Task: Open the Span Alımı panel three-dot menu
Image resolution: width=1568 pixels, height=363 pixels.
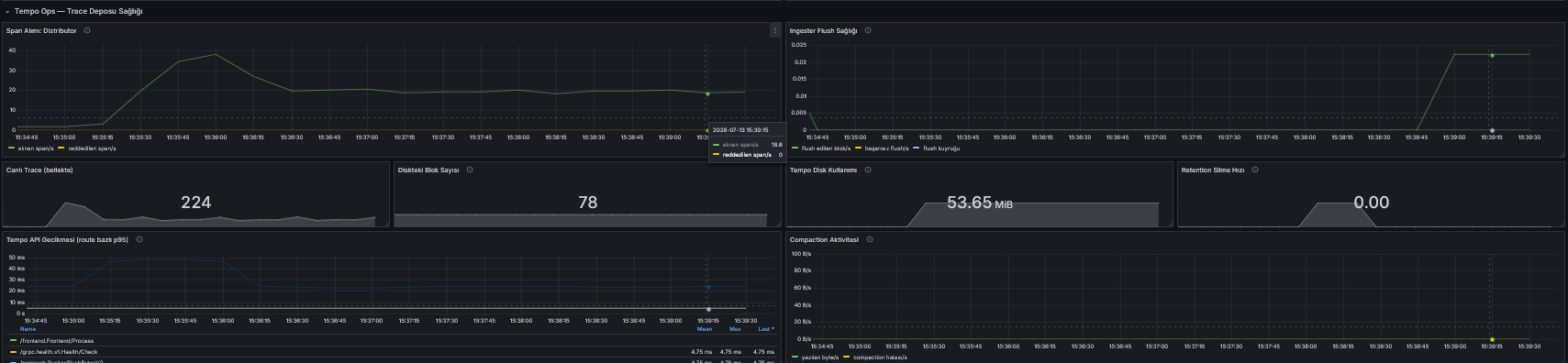Action: click(775, 30)
